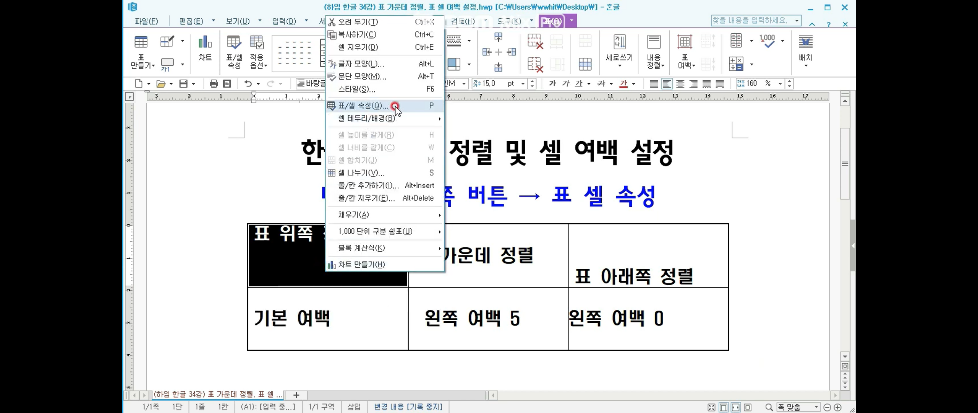The width and height of the screenshot is (978, 413).
Task: Click the Undo arrow icon
Action: coord(248,83)
